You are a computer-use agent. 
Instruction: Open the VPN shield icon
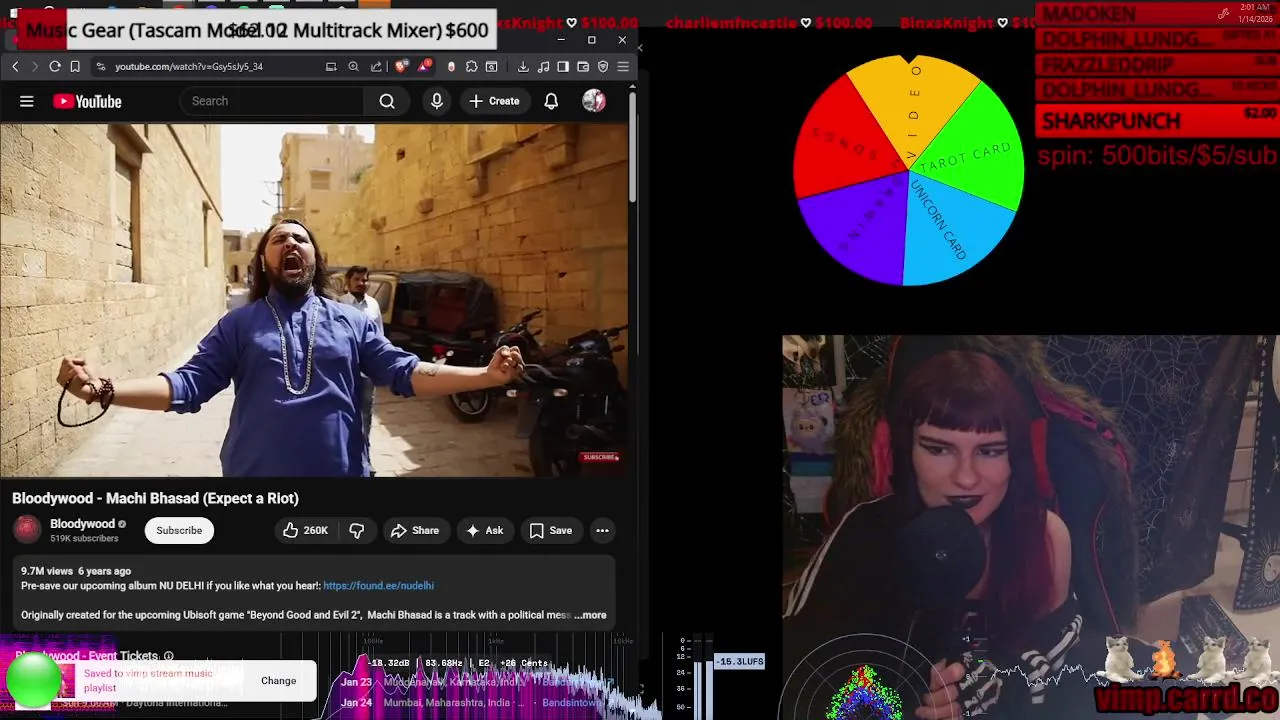coord(603,66)
